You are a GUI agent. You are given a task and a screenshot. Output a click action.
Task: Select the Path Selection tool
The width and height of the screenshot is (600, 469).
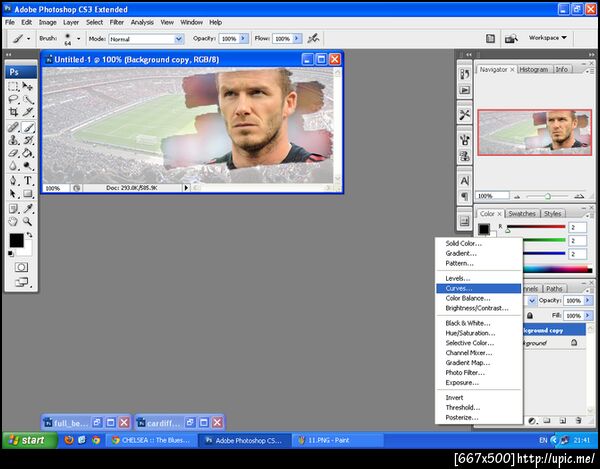pos(13,194)
